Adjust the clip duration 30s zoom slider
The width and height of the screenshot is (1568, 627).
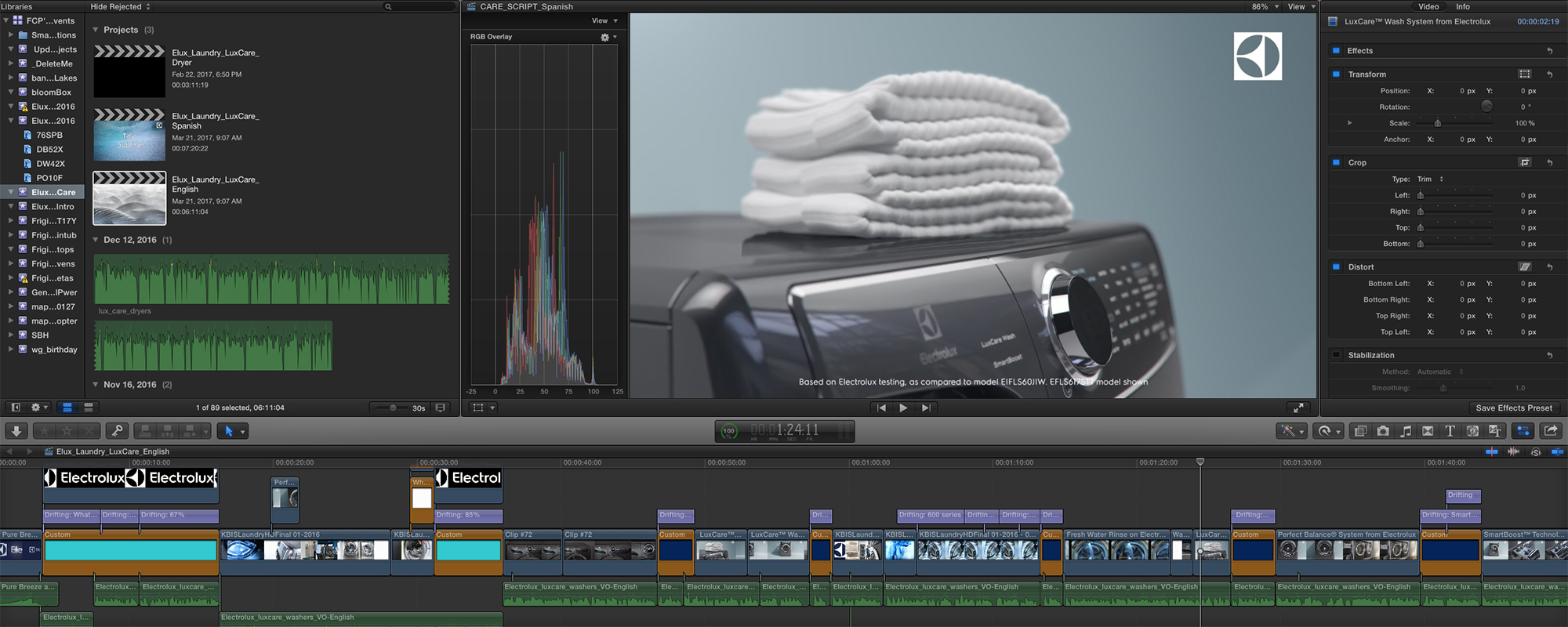(x=393, y=408)
